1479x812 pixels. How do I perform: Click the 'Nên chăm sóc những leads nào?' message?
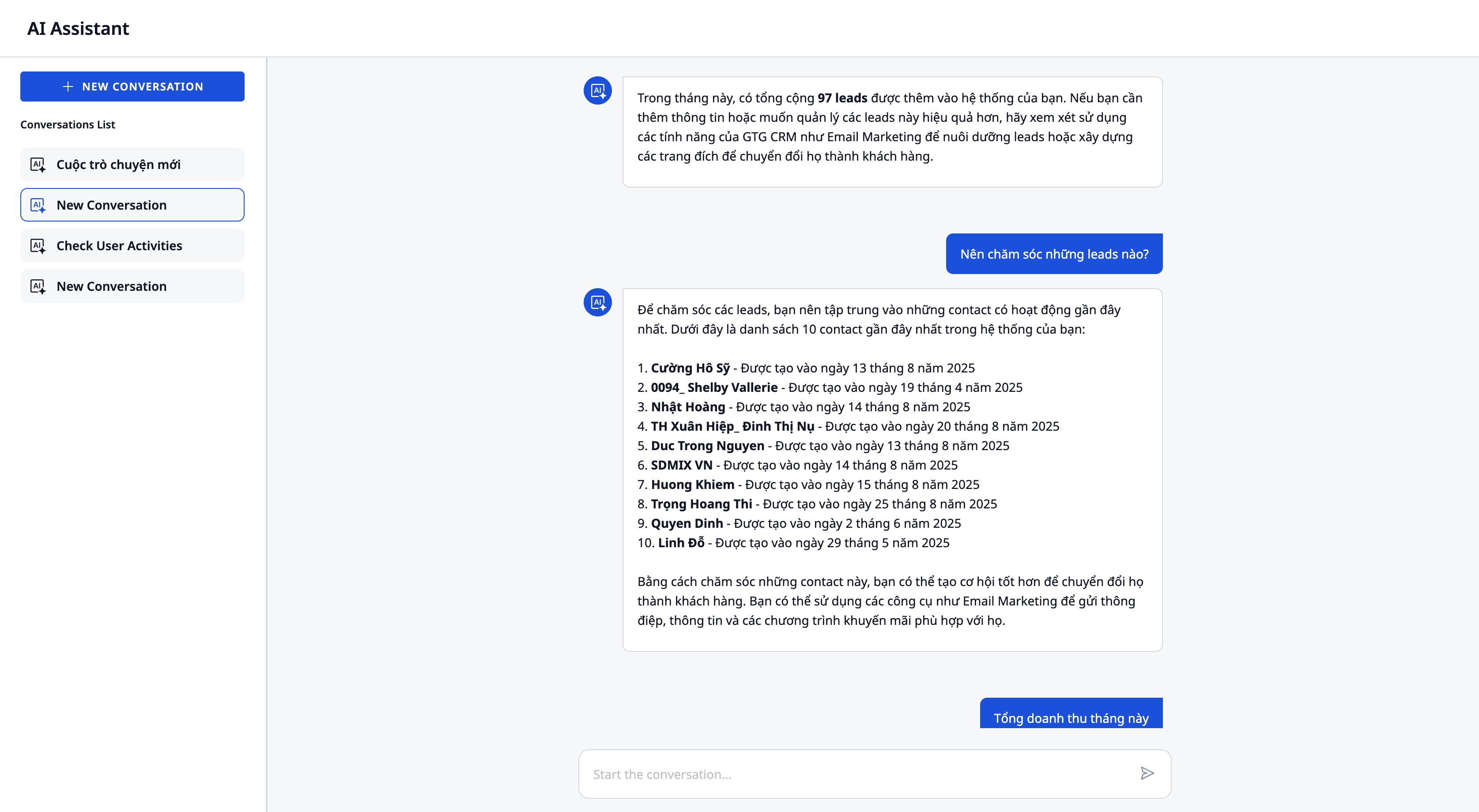click(1053, 254)
